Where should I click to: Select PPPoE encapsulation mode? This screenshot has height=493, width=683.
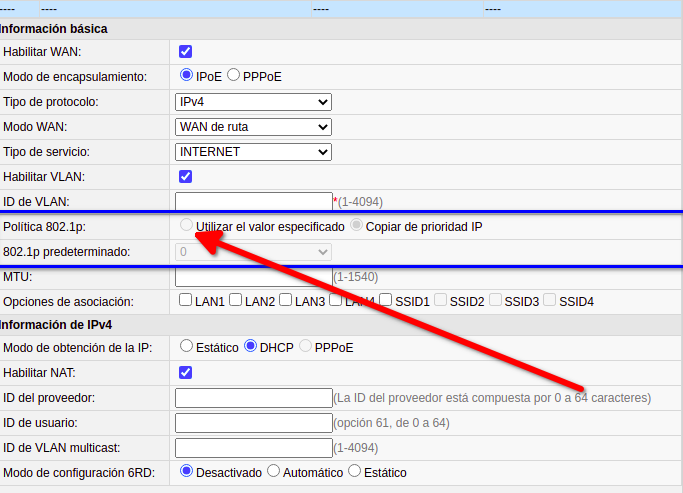point(234,75)
